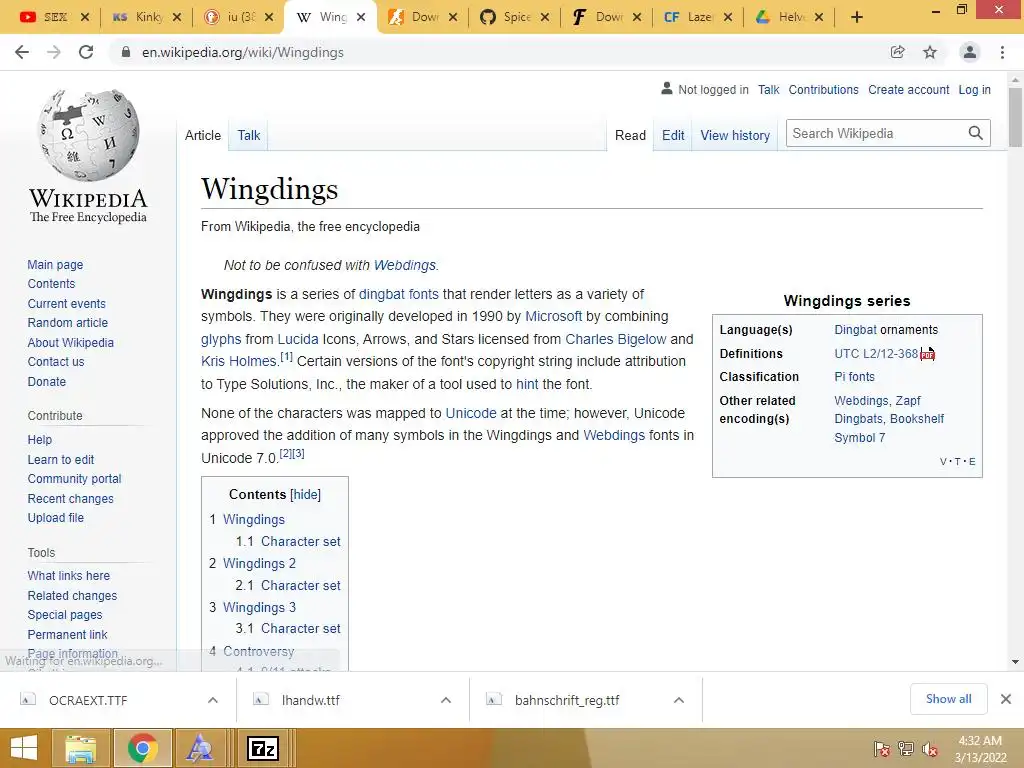Open File Explorer from taskbar
Image resolution: width=1024 pixels, height=768 pixels.
click(80, 748)
